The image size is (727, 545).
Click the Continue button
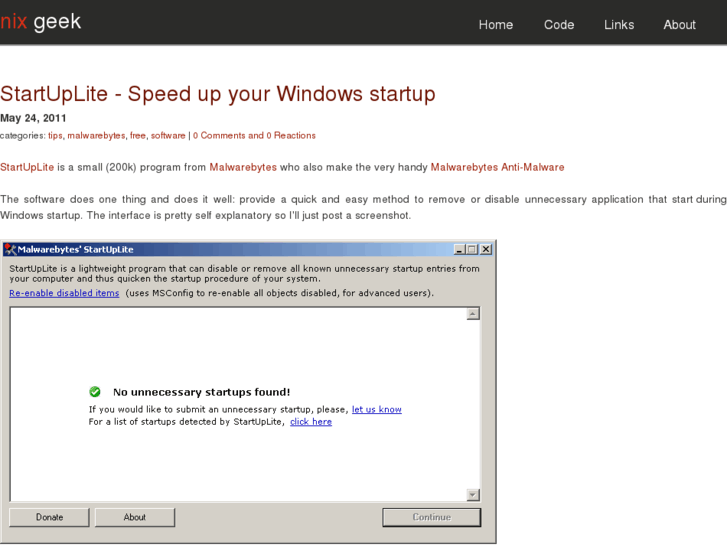click(432, 517)
